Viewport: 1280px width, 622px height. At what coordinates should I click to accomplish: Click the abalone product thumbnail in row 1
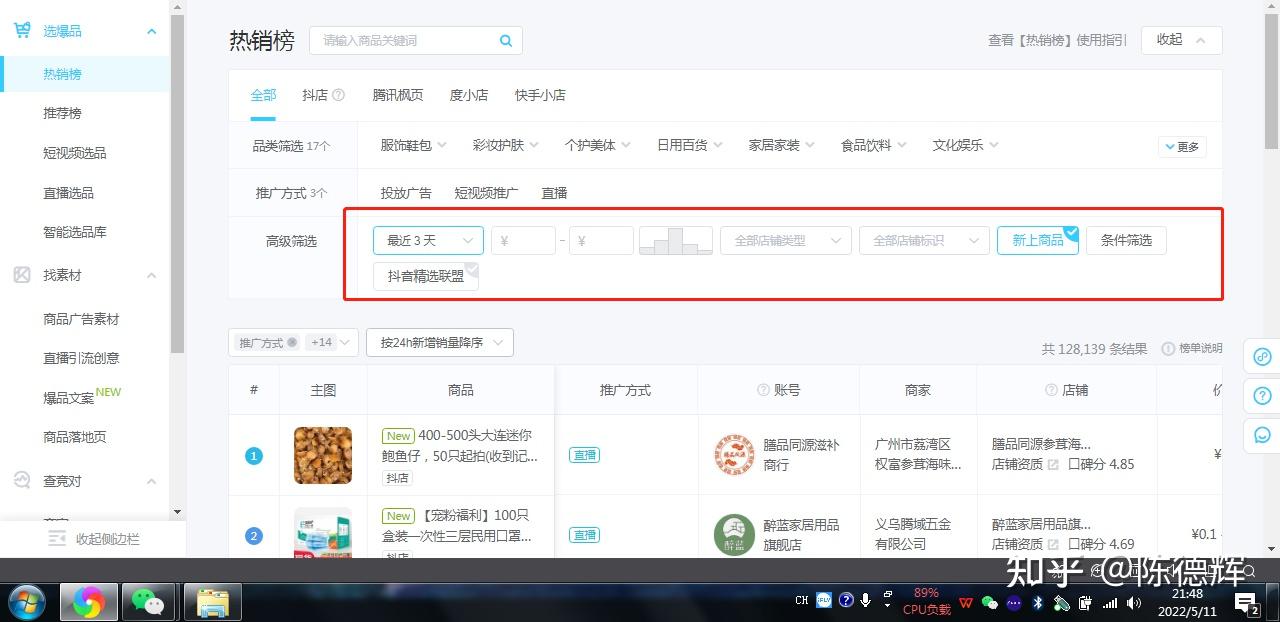point(323,455)
